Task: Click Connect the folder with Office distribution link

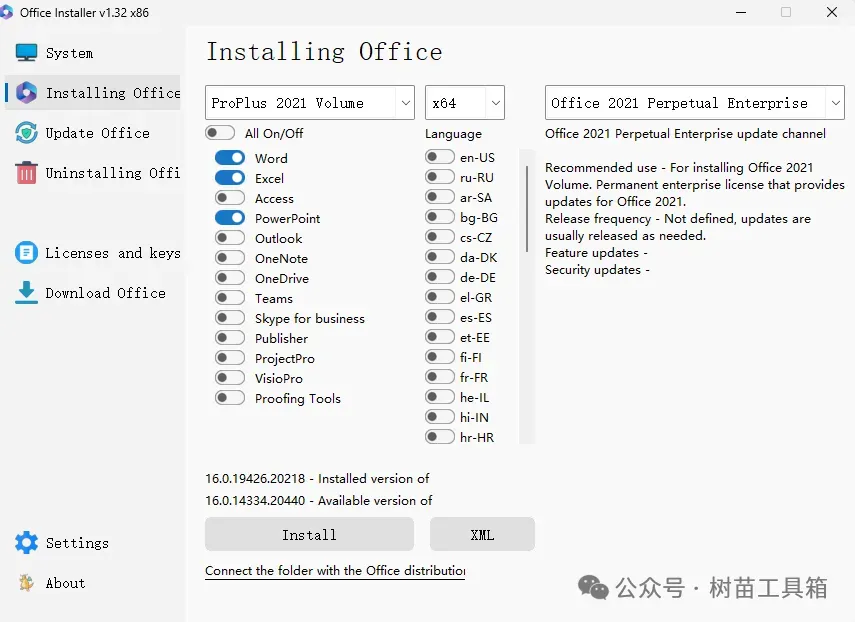Action: point(335,571)
